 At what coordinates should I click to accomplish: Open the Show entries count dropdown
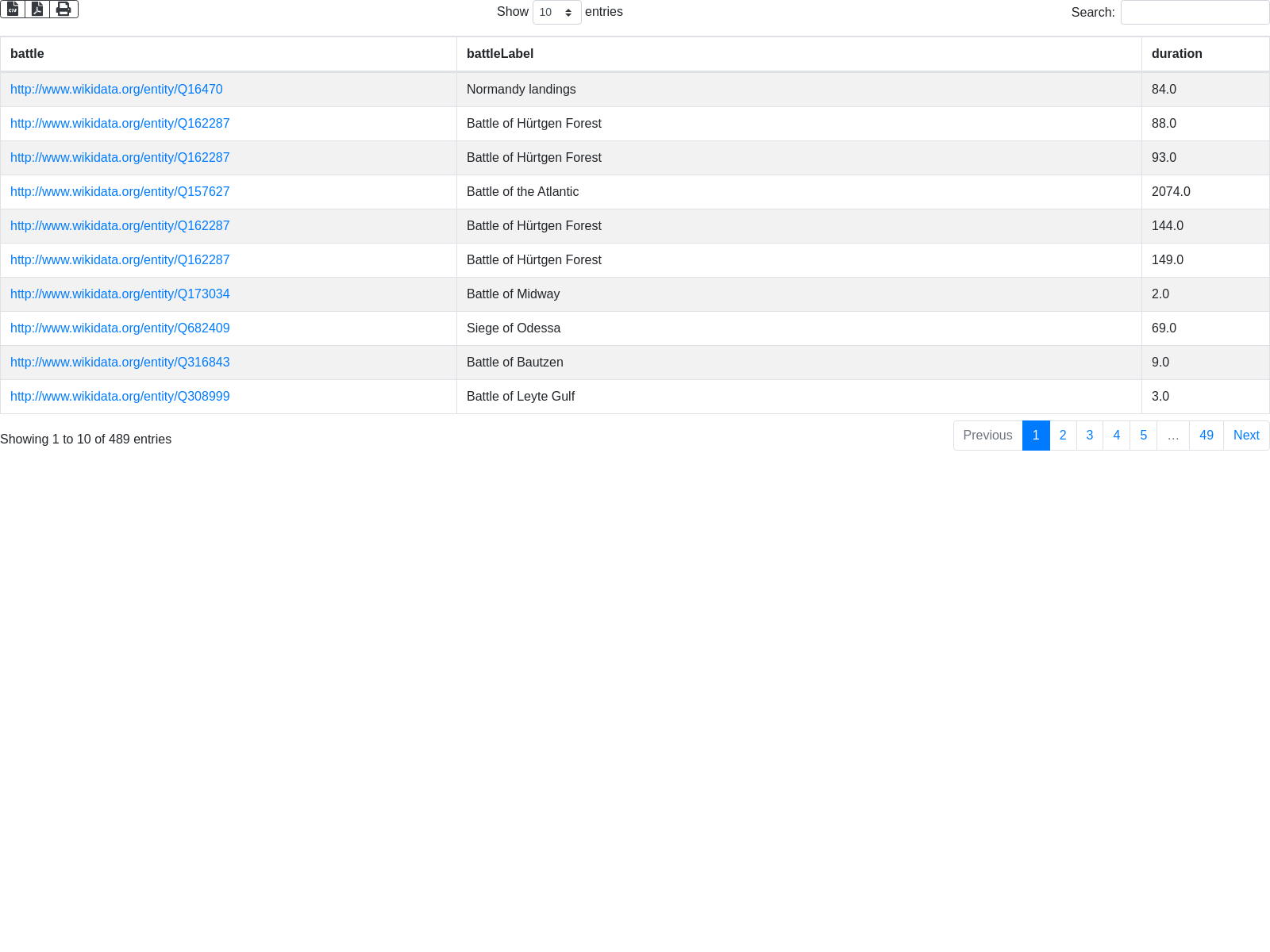(x=556, y=12)
